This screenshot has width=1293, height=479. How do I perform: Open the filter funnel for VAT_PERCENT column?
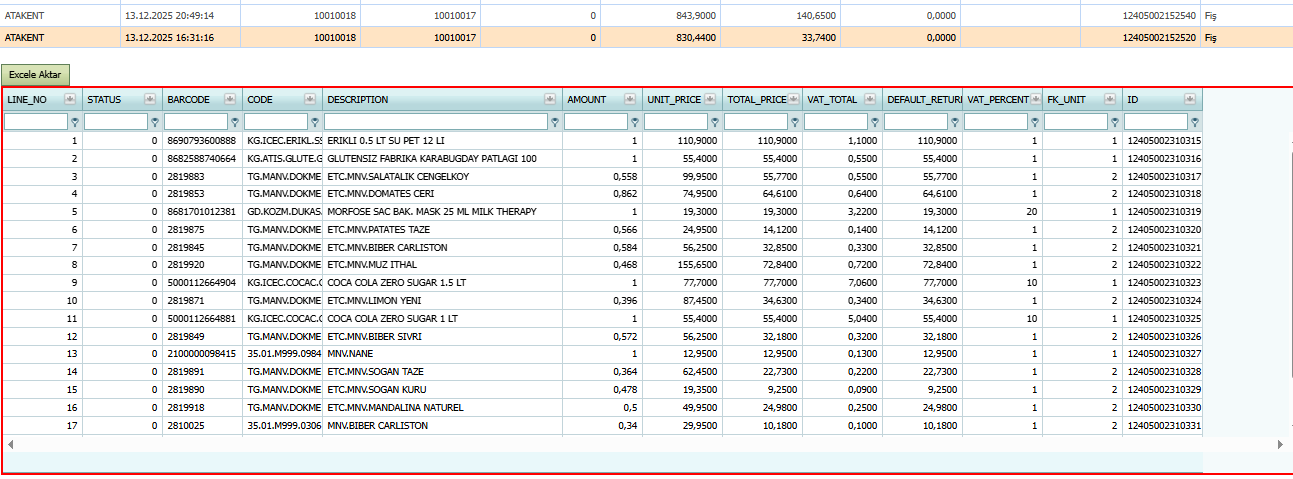(1035, 122)
